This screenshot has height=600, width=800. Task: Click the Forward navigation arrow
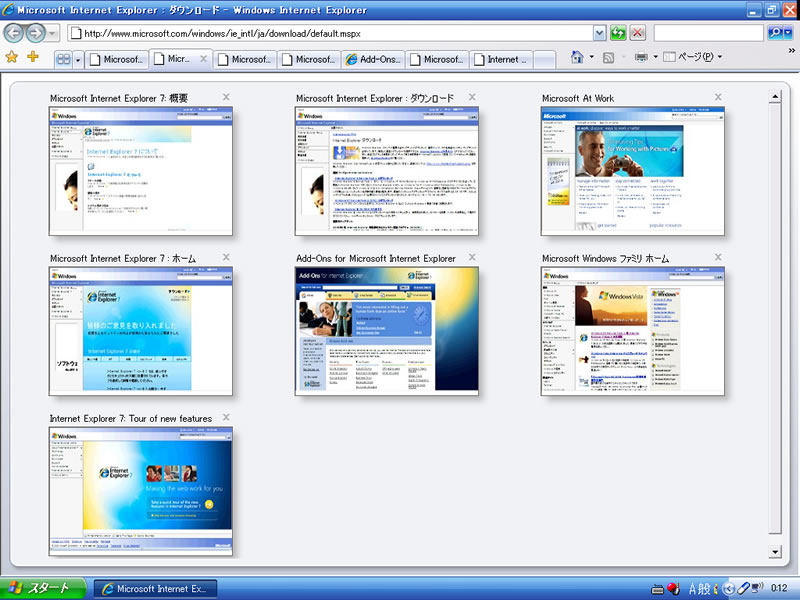[x=36, y=34]
